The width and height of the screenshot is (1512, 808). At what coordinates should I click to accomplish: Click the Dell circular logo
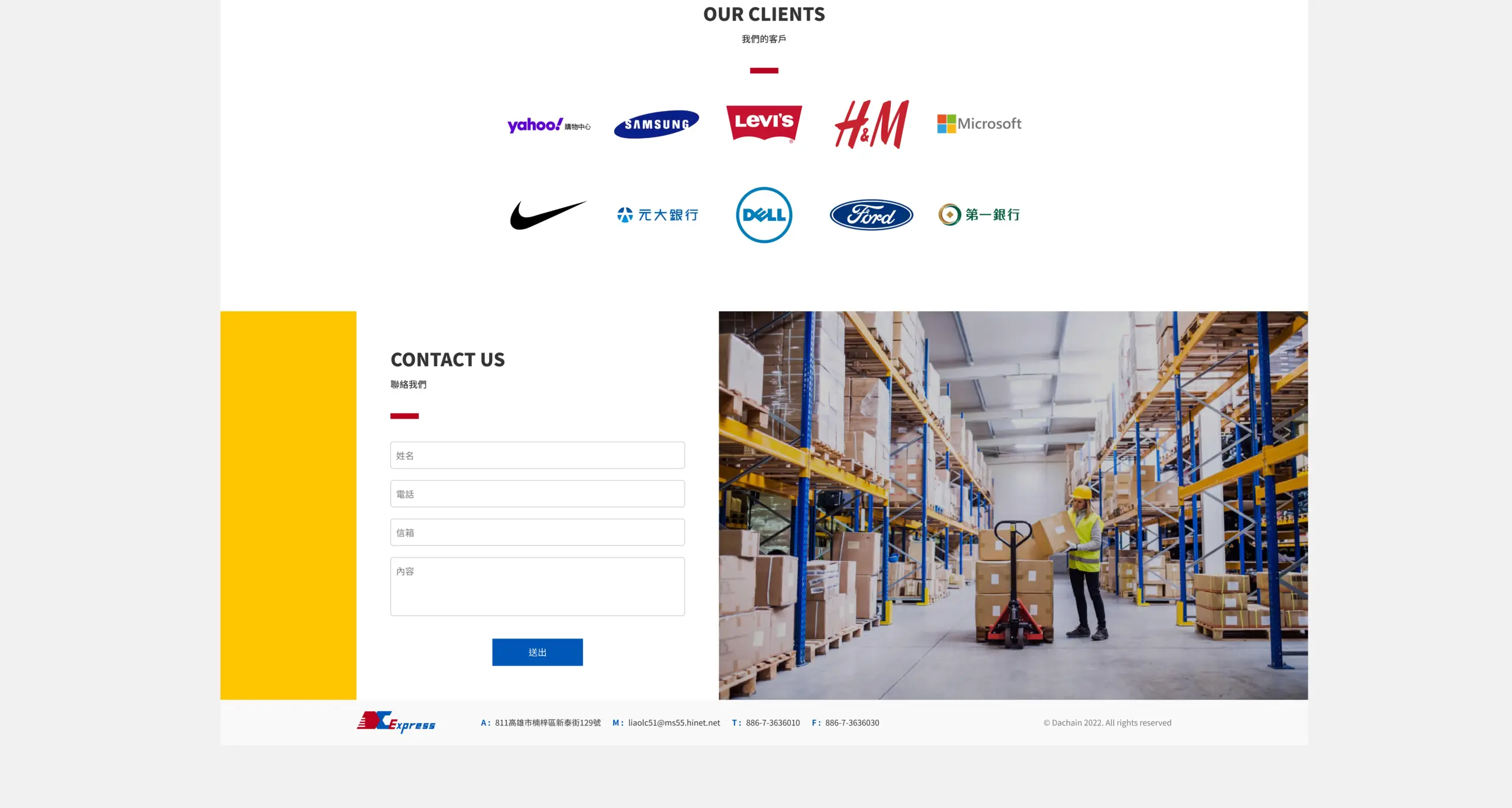(x=764, y=215)
